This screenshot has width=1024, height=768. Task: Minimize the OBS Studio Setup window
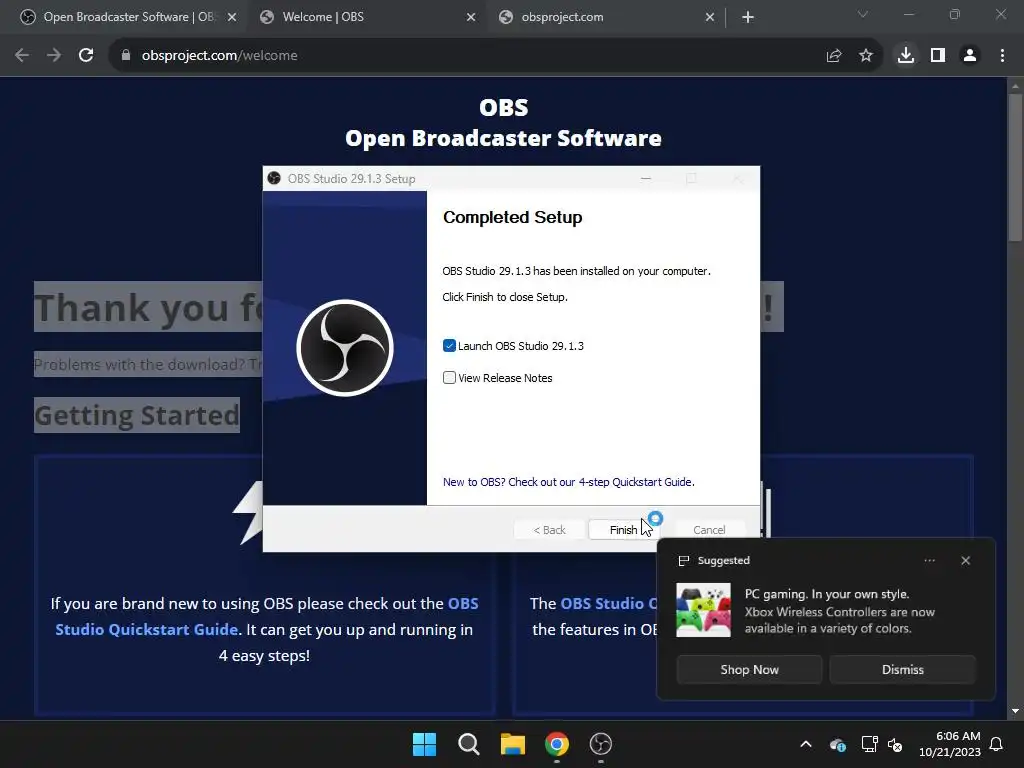tap(646, 178)
